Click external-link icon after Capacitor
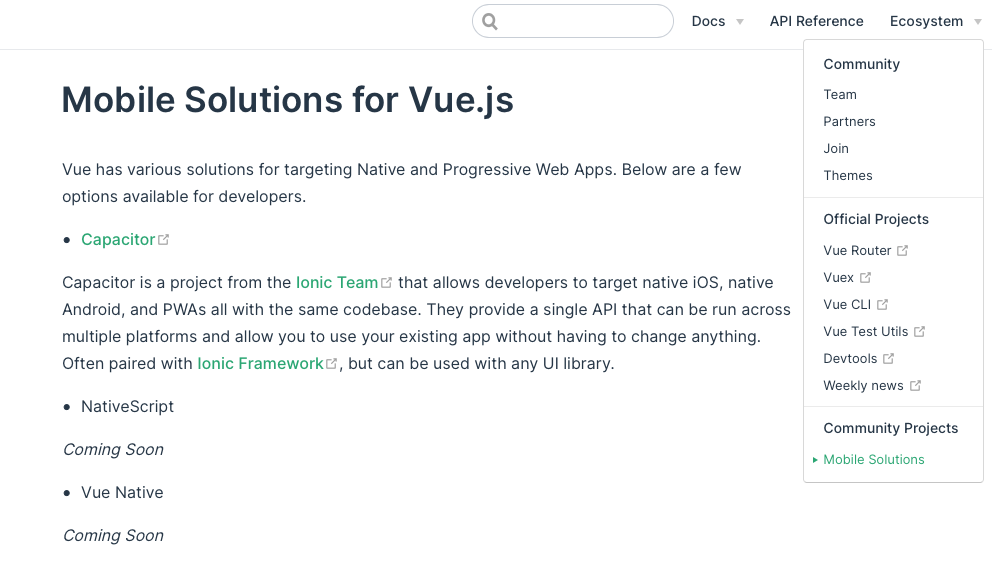 click(x=163, y=240)
